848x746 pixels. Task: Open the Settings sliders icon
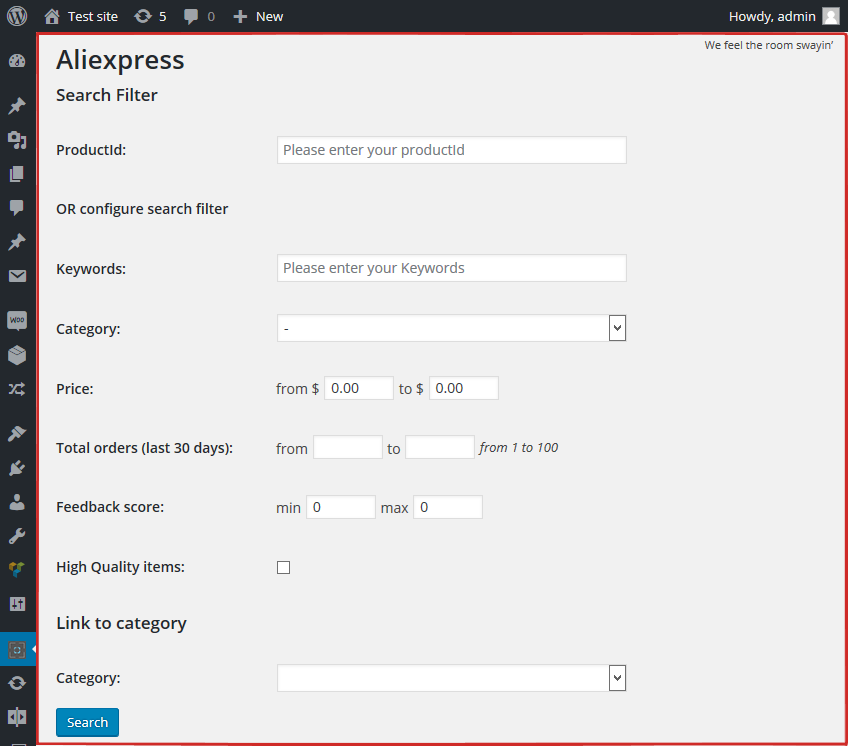tap(17, 604)
